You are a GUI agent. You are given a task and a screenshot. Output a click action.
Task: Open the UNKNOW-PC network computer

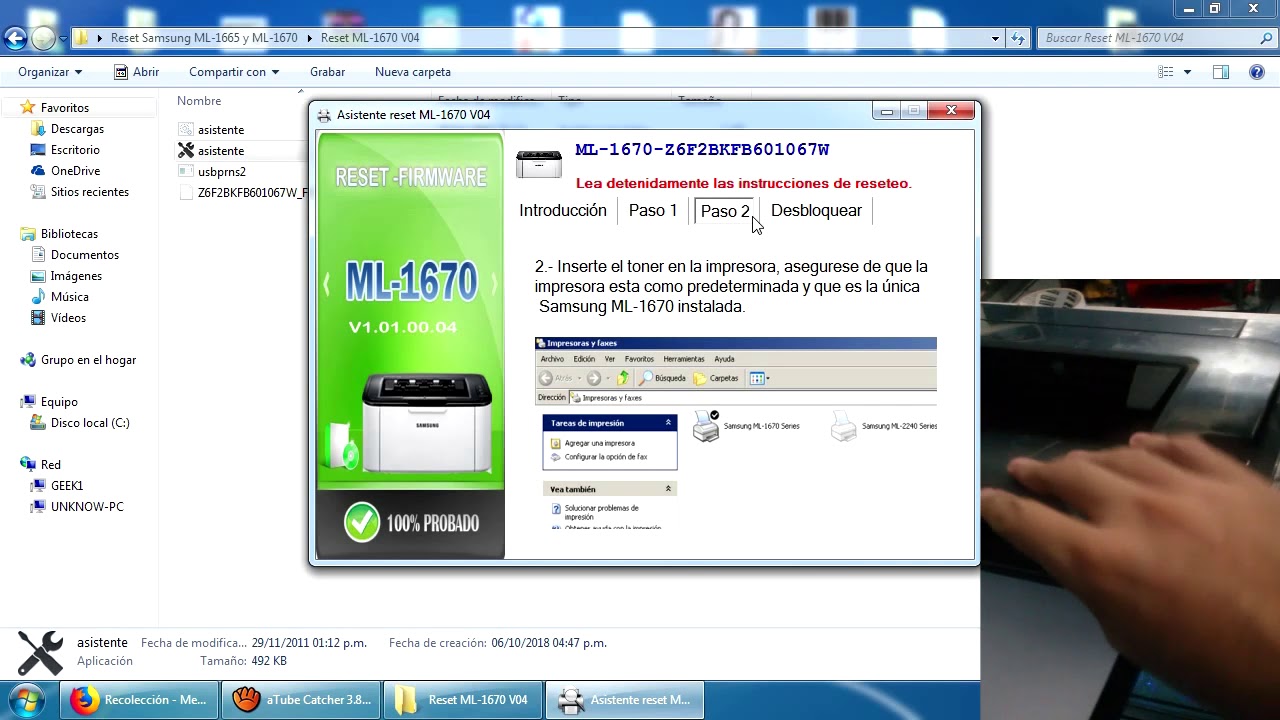point(87,507)
